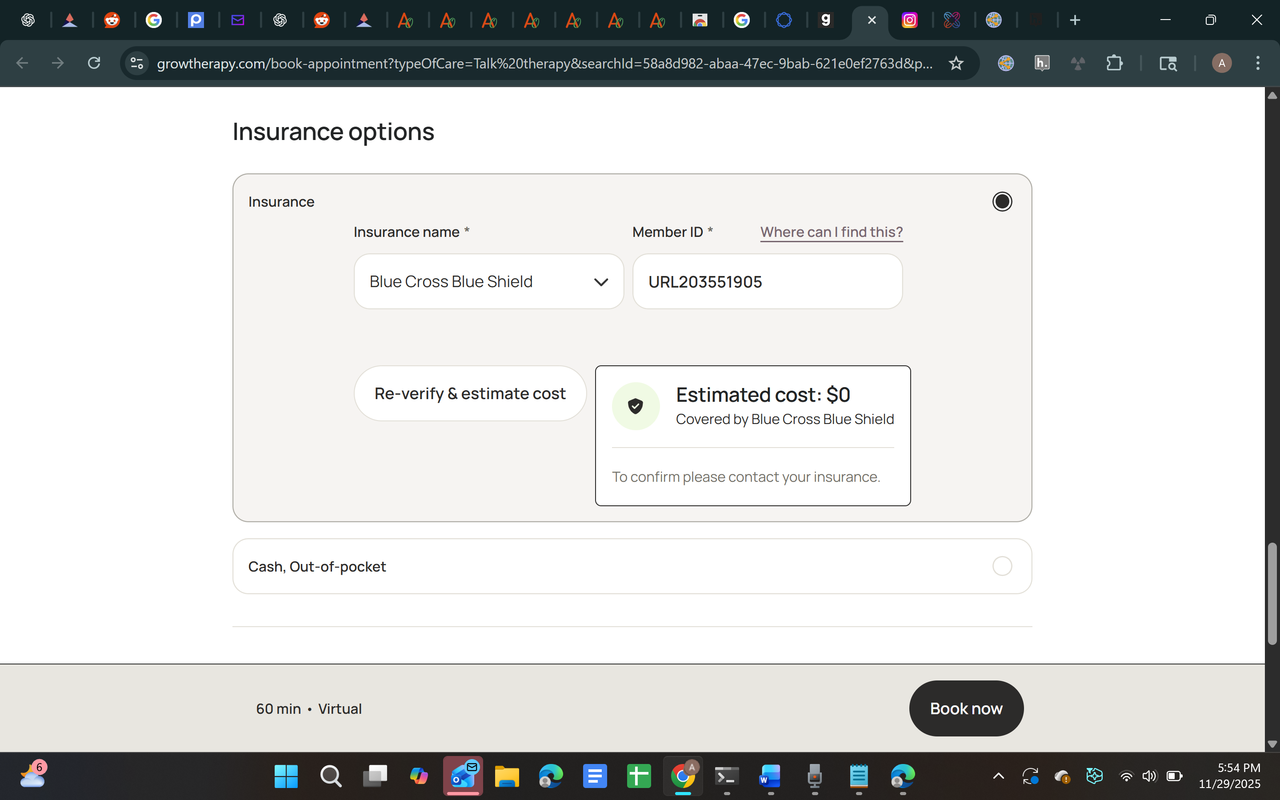Screen dimensions: 1280x800
Task: Click the battery icon in the tray
Action: (1174, 776)
